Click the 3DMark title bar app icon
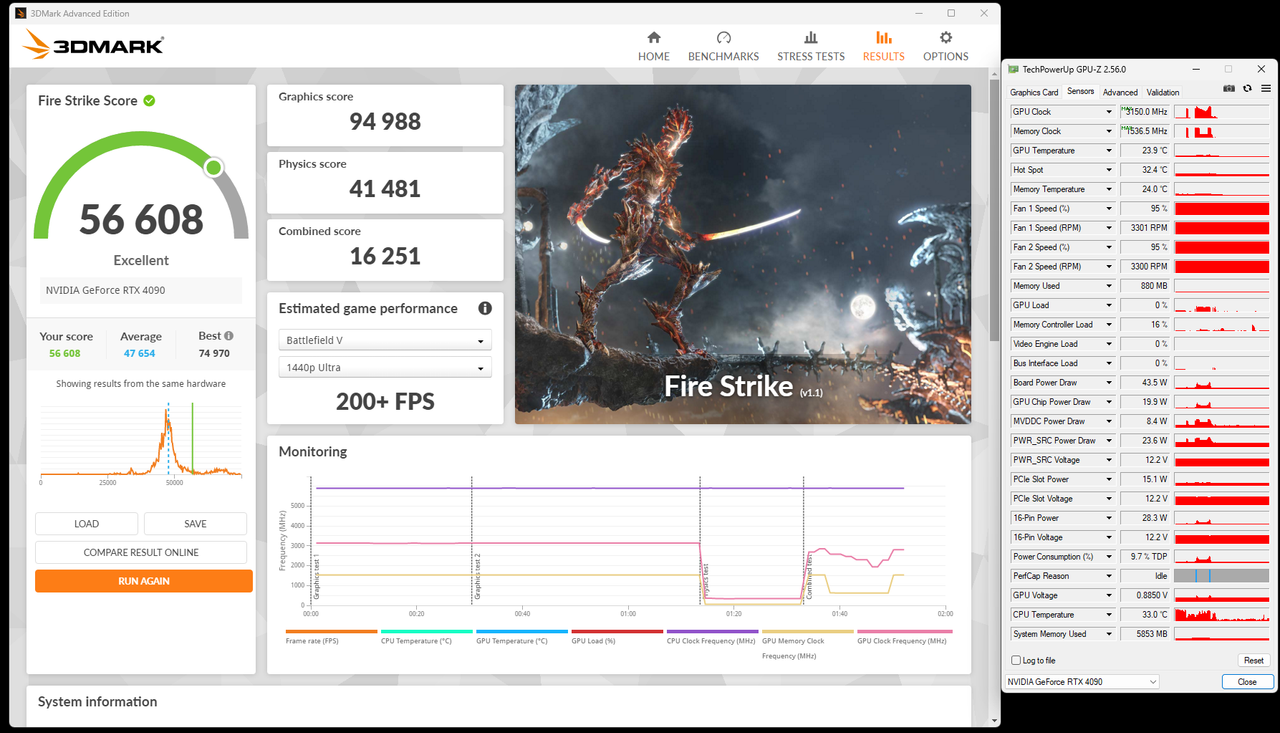 pyautogui.click(x=21, y=13)
